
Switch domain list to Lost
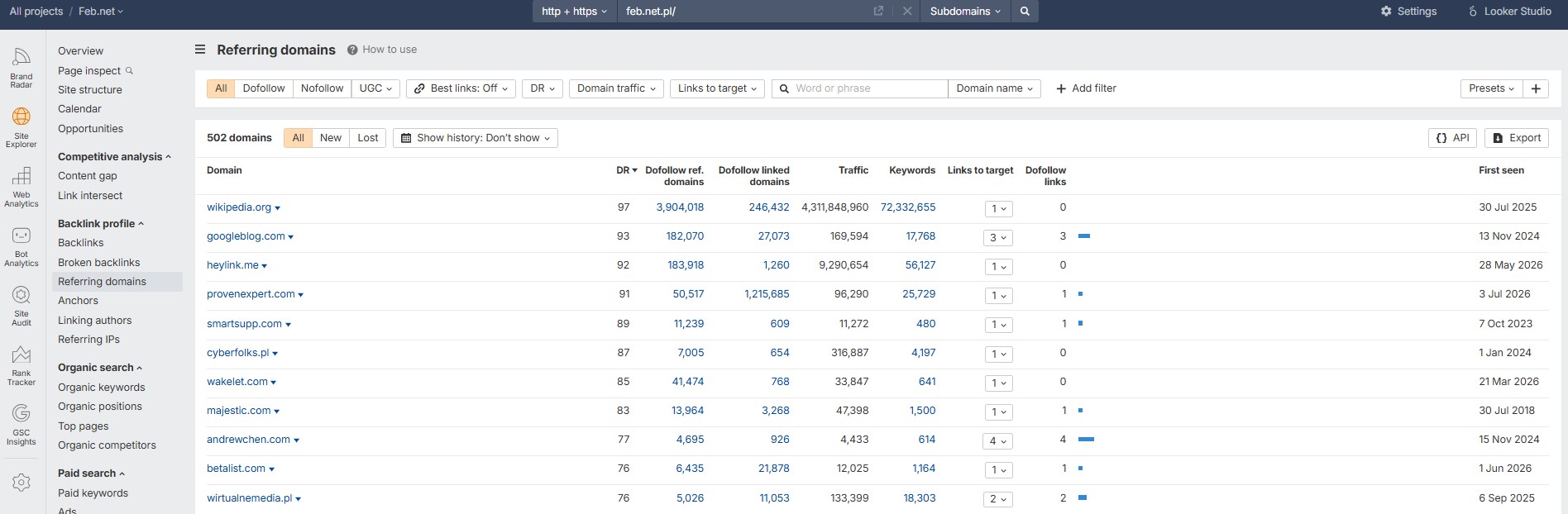click(368, 138)
